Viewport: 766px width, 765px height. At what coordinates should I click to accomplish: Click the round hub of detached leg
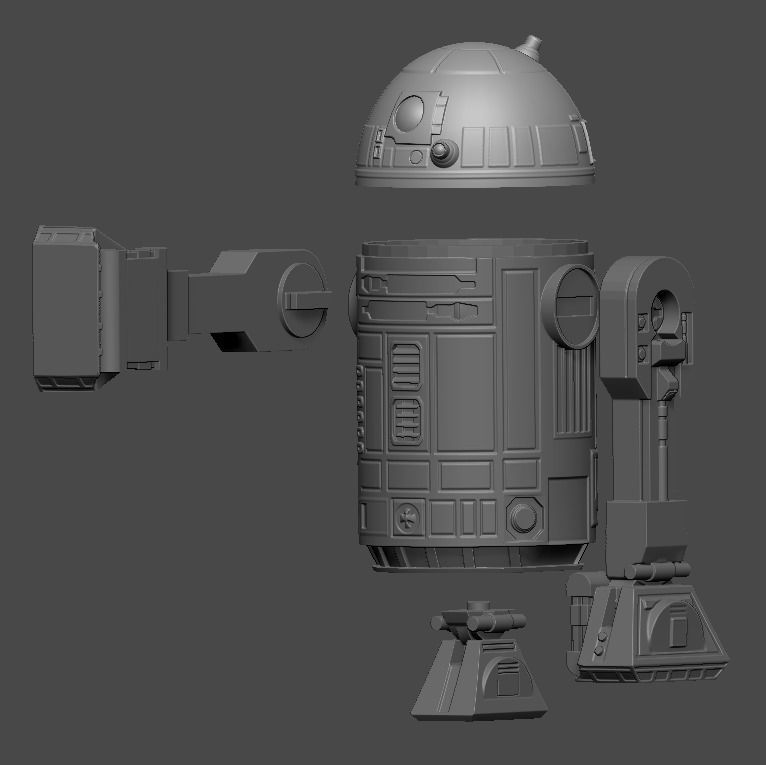(x=304, y=300)
